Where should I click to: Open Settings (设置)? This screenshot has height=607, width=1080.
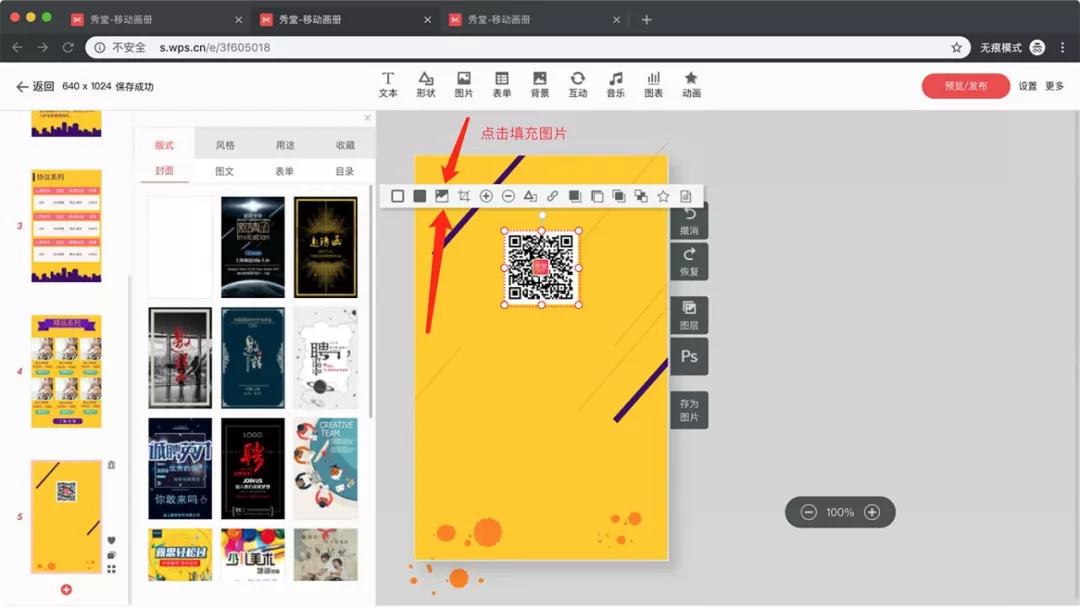pos(1028,86)
